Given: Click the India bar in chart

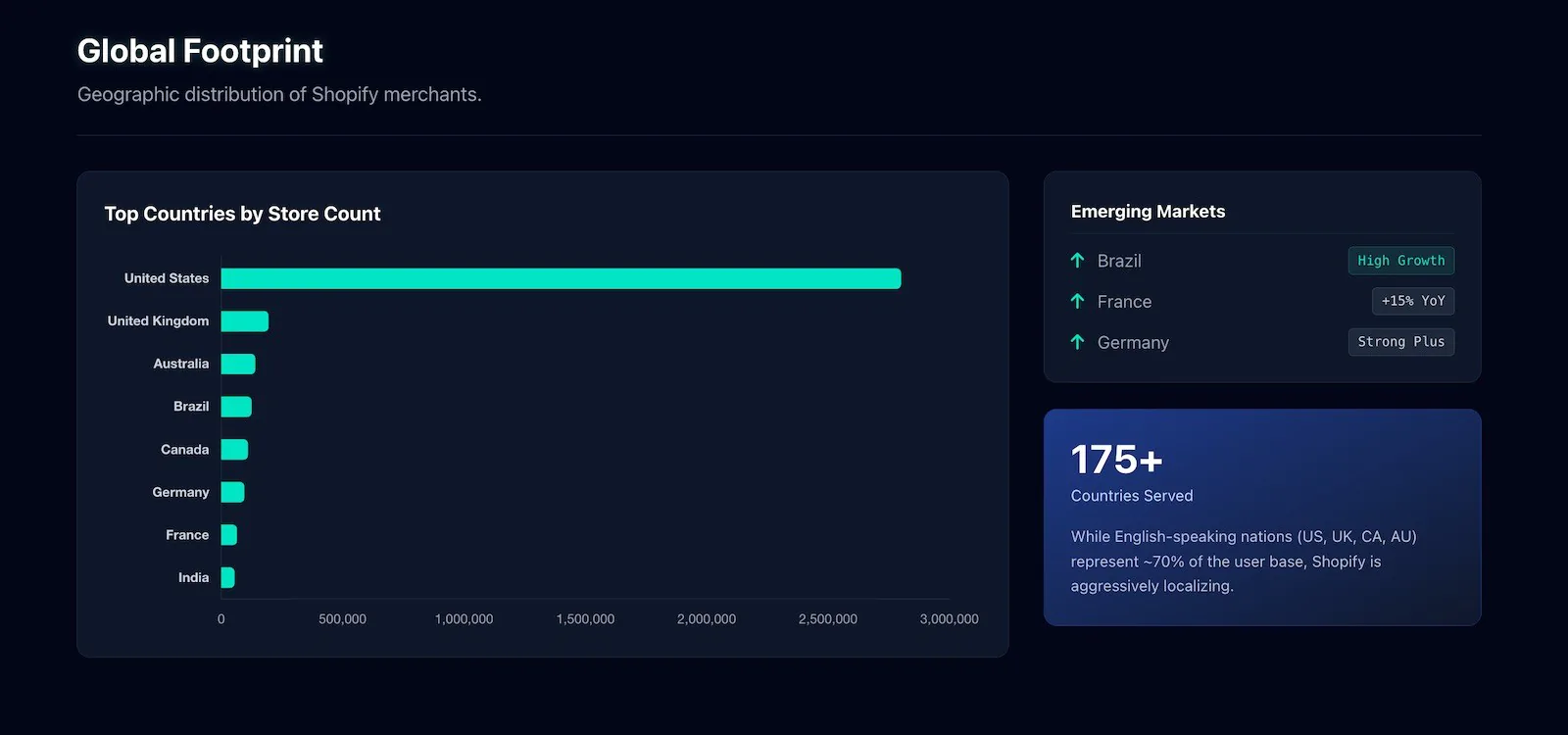Looking at the screenshot, I should pos(227,577).
